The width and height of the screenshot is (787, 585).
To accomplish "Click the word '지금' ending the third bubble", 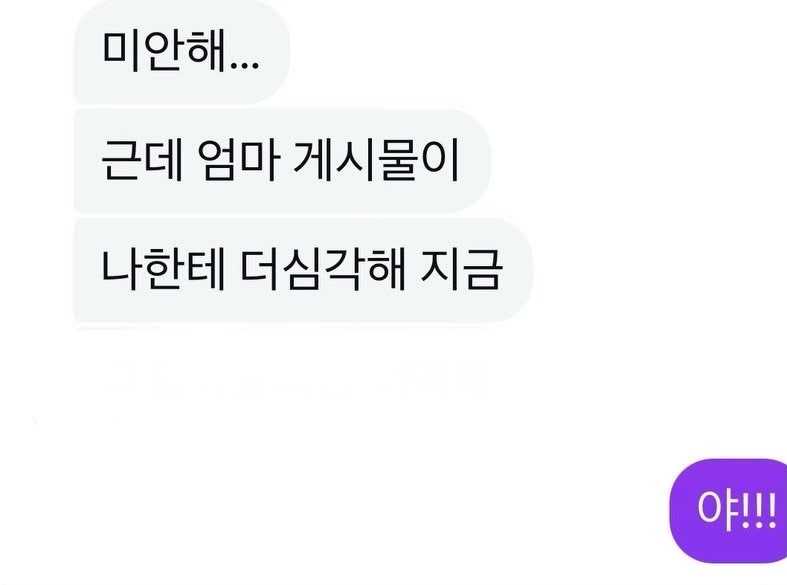I will click(x=461, y=270).
